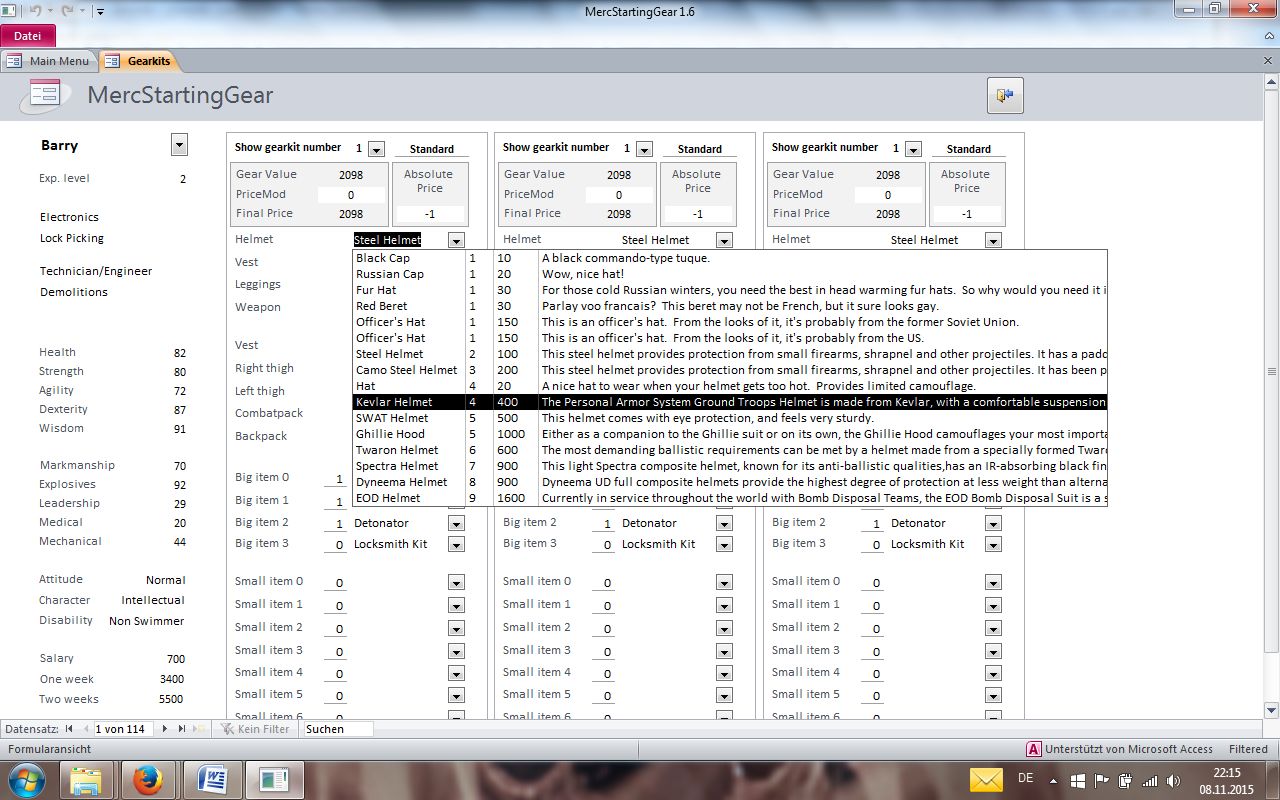Click the Kein Filter button
The image size is (1280, 800).
point(257,729)
